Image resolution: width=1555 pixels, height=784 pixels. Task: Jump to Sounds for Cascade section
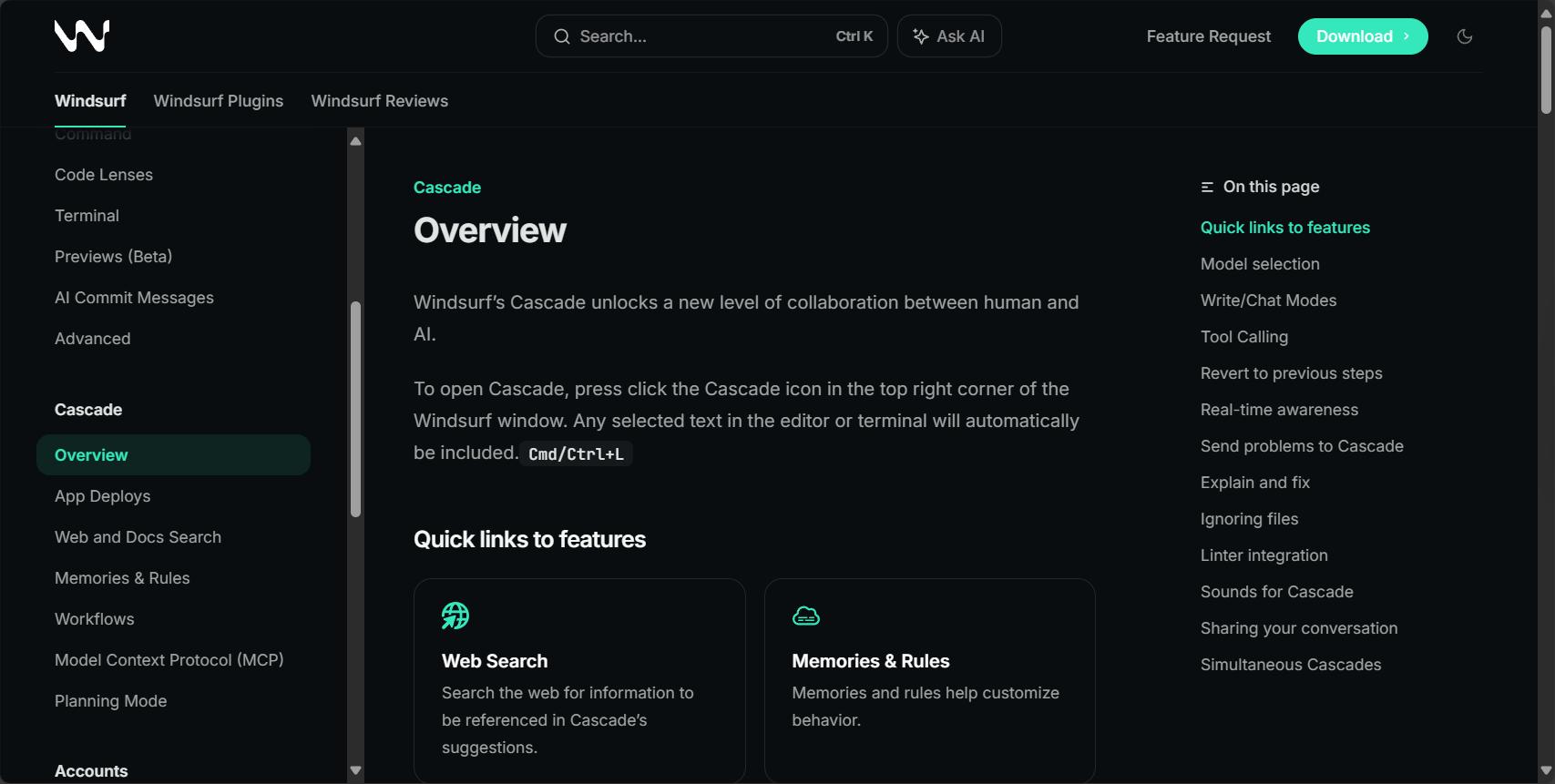click(x=1277, y=592)
